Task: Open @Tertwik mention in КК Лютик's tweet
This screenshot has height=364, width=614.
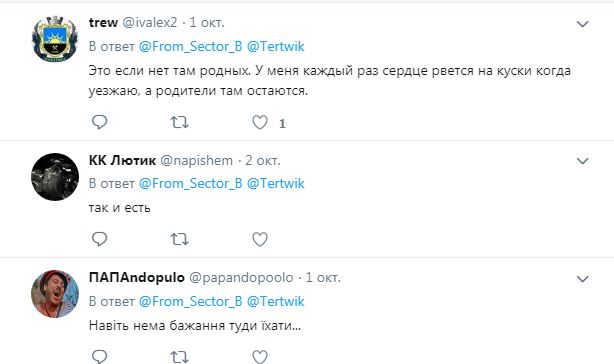Action: click(275, 184)
